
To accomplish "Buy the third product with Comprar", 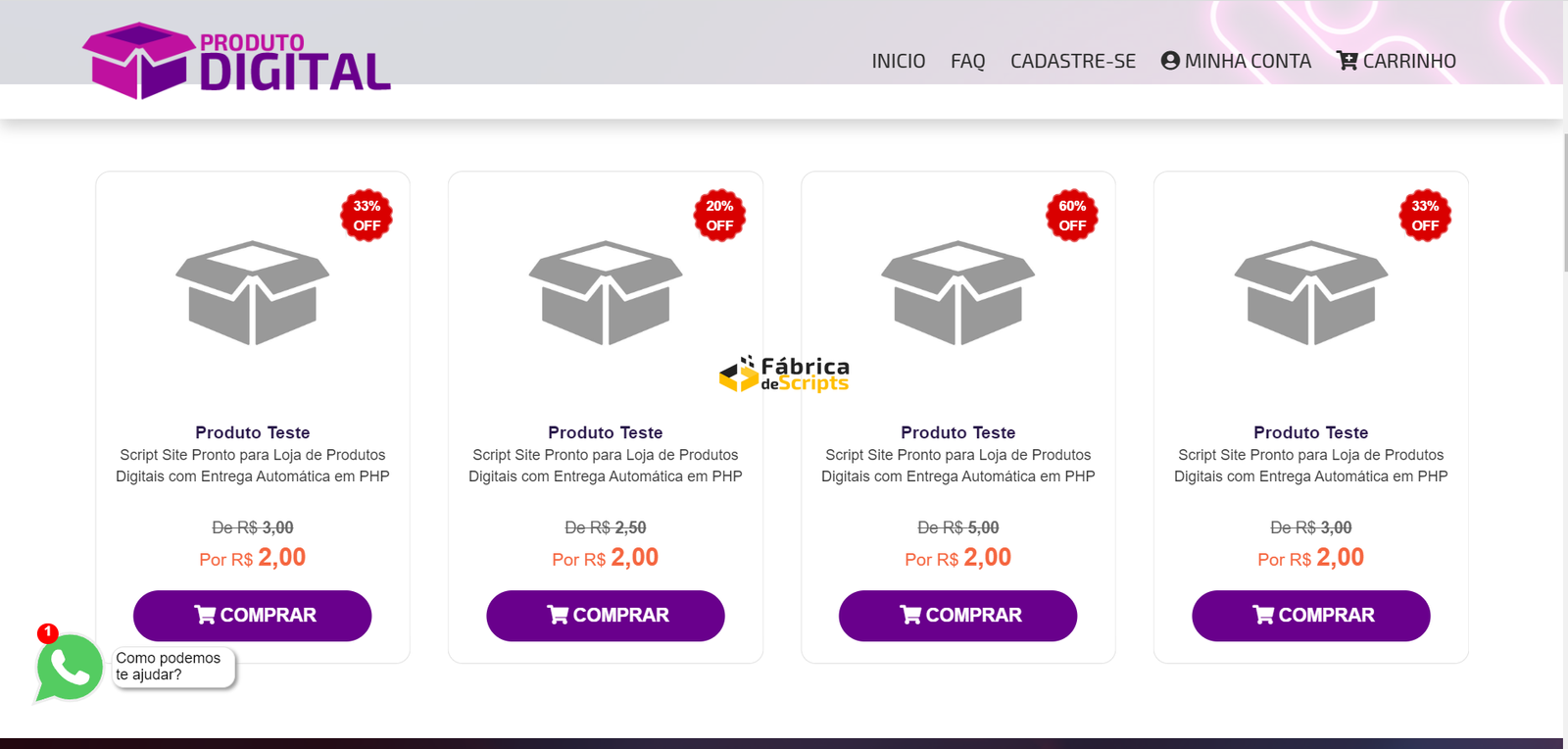I will 957,616.
